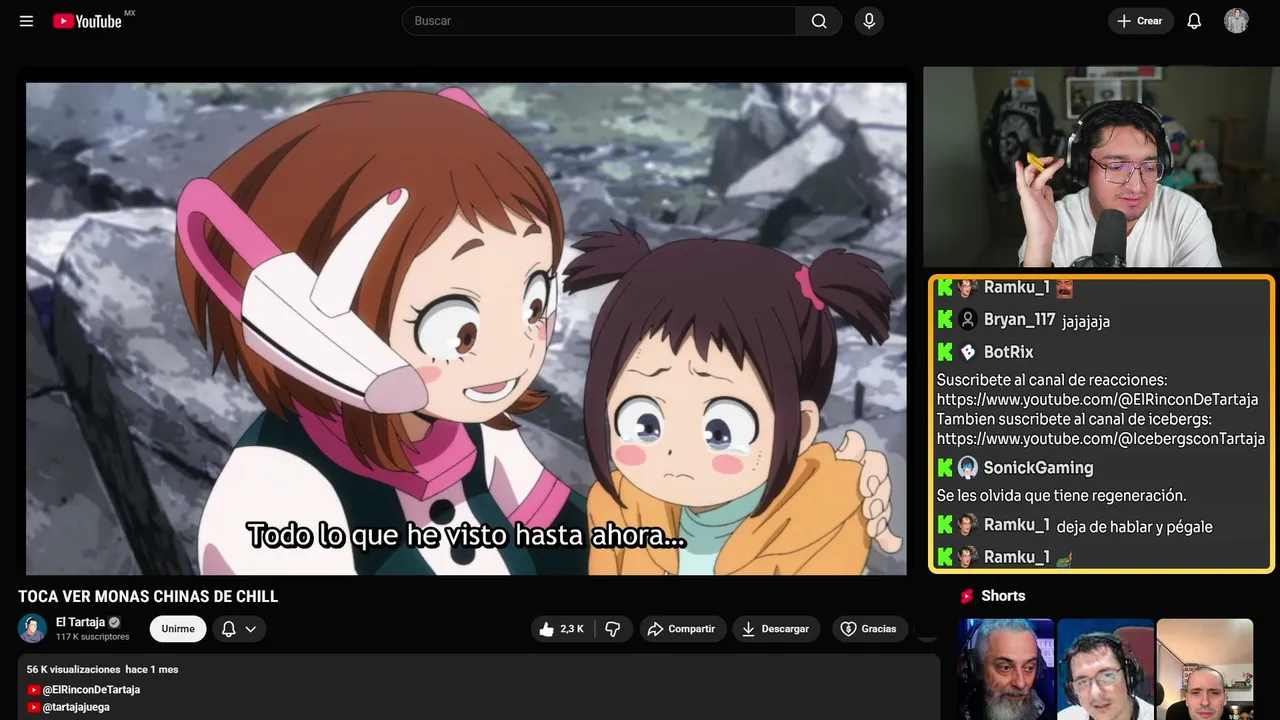The image size is (1280, 720).
Task: Open the account avatar menu
Action: (1236, 21)
